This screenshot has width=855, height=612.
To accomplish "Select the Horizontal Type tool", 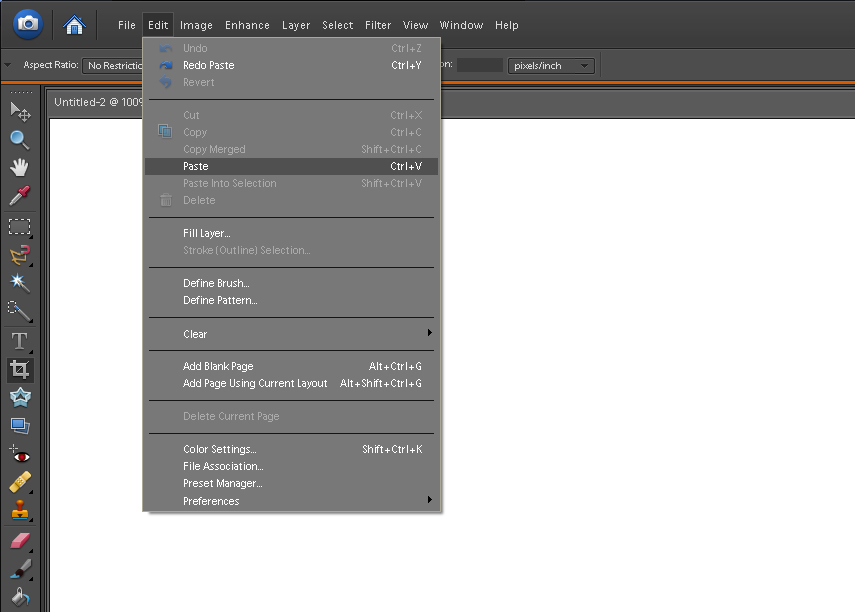I will [x=20, y=341].
